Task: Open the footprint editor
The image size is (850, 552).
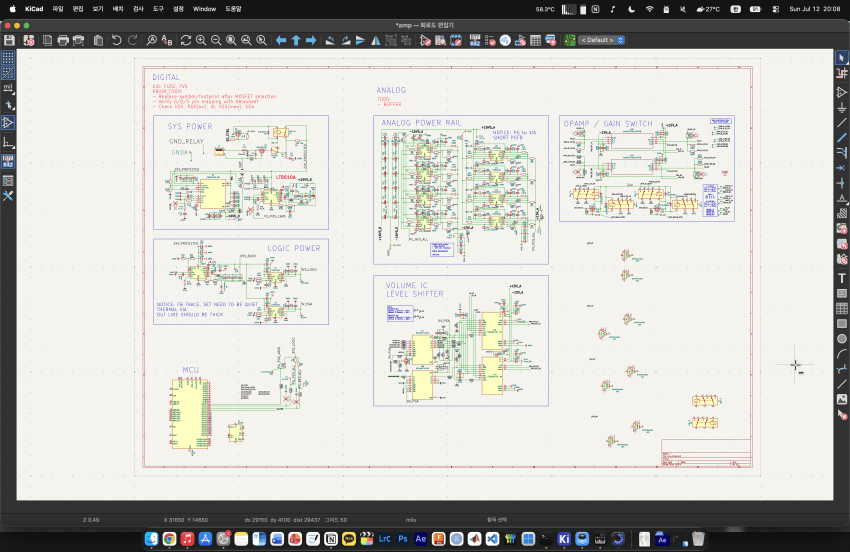Action: (456, 40)
